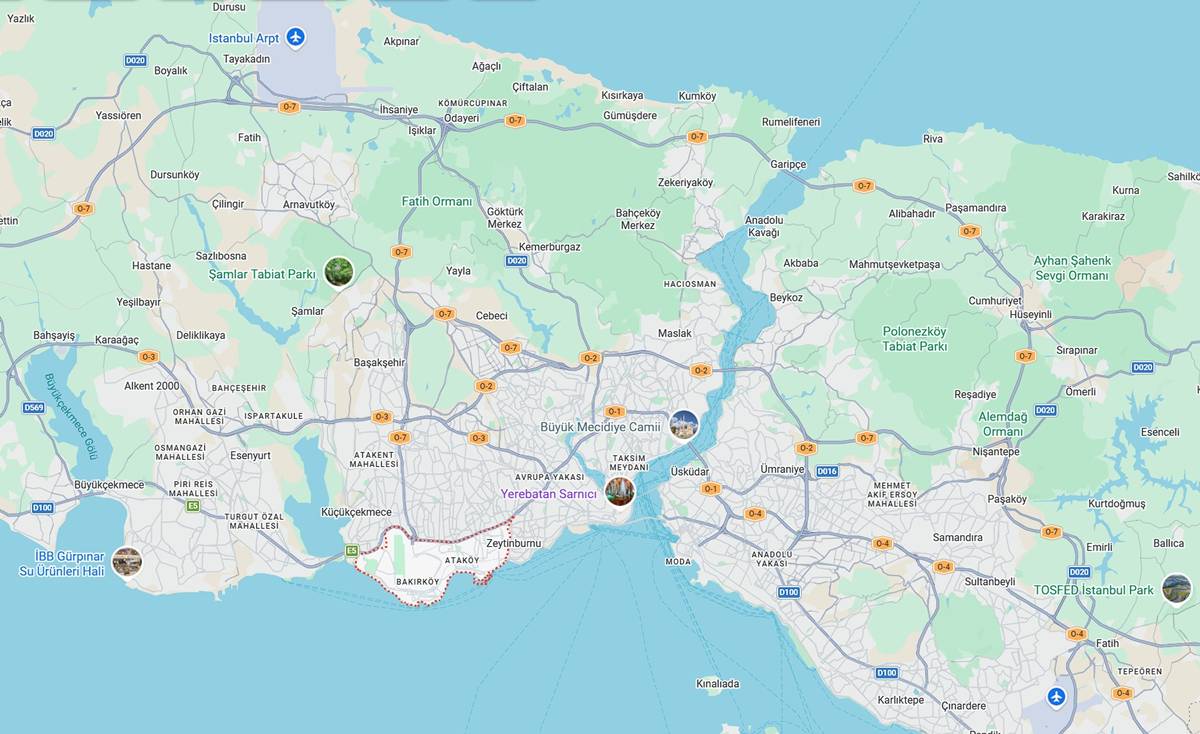The image size is (1200, 734).
Task: Select the Yerebatan Sarnıcı label
Action: 549,494
